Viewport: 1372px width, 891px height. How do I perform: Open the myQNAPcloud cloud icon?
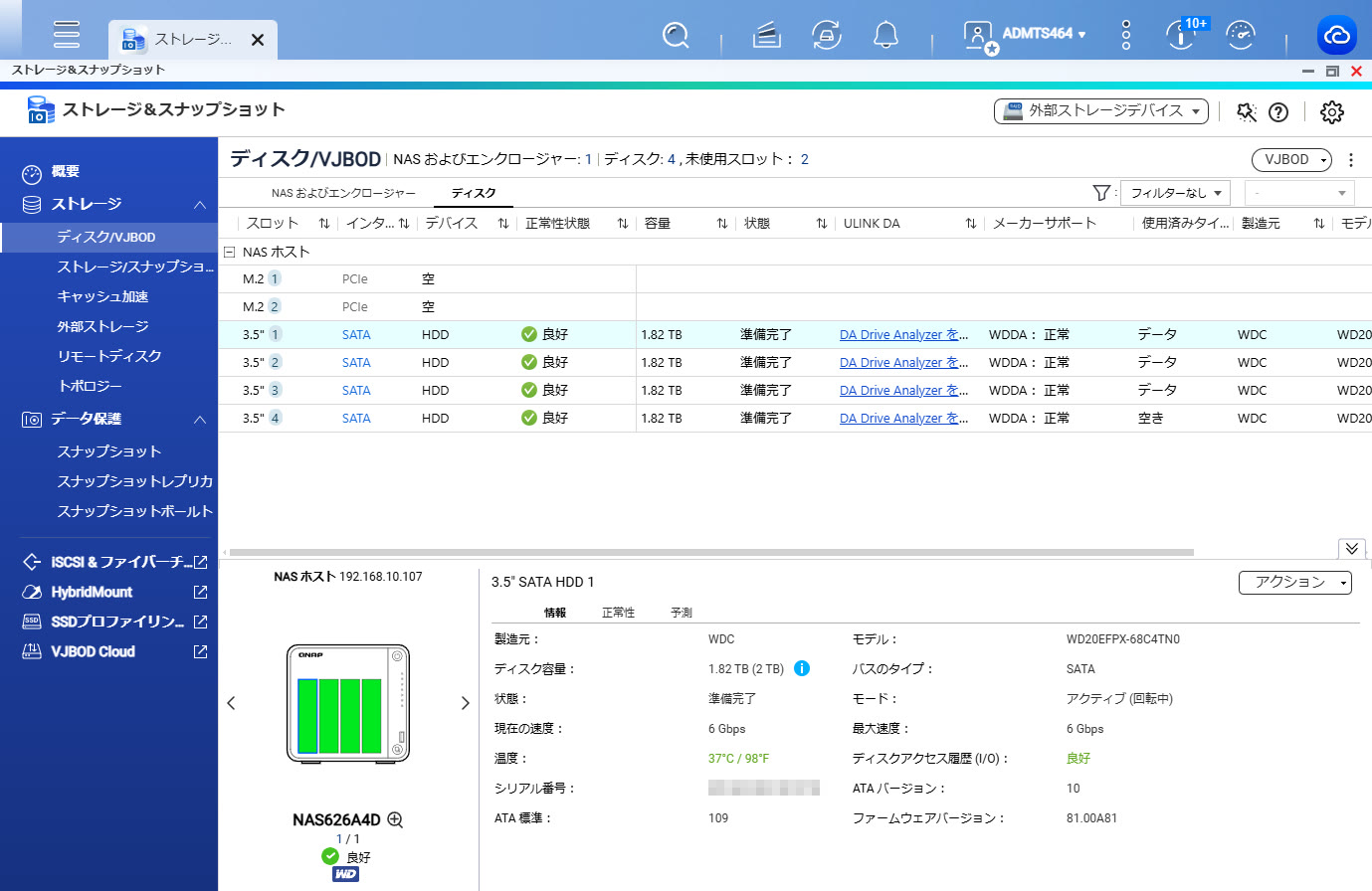1337,36
